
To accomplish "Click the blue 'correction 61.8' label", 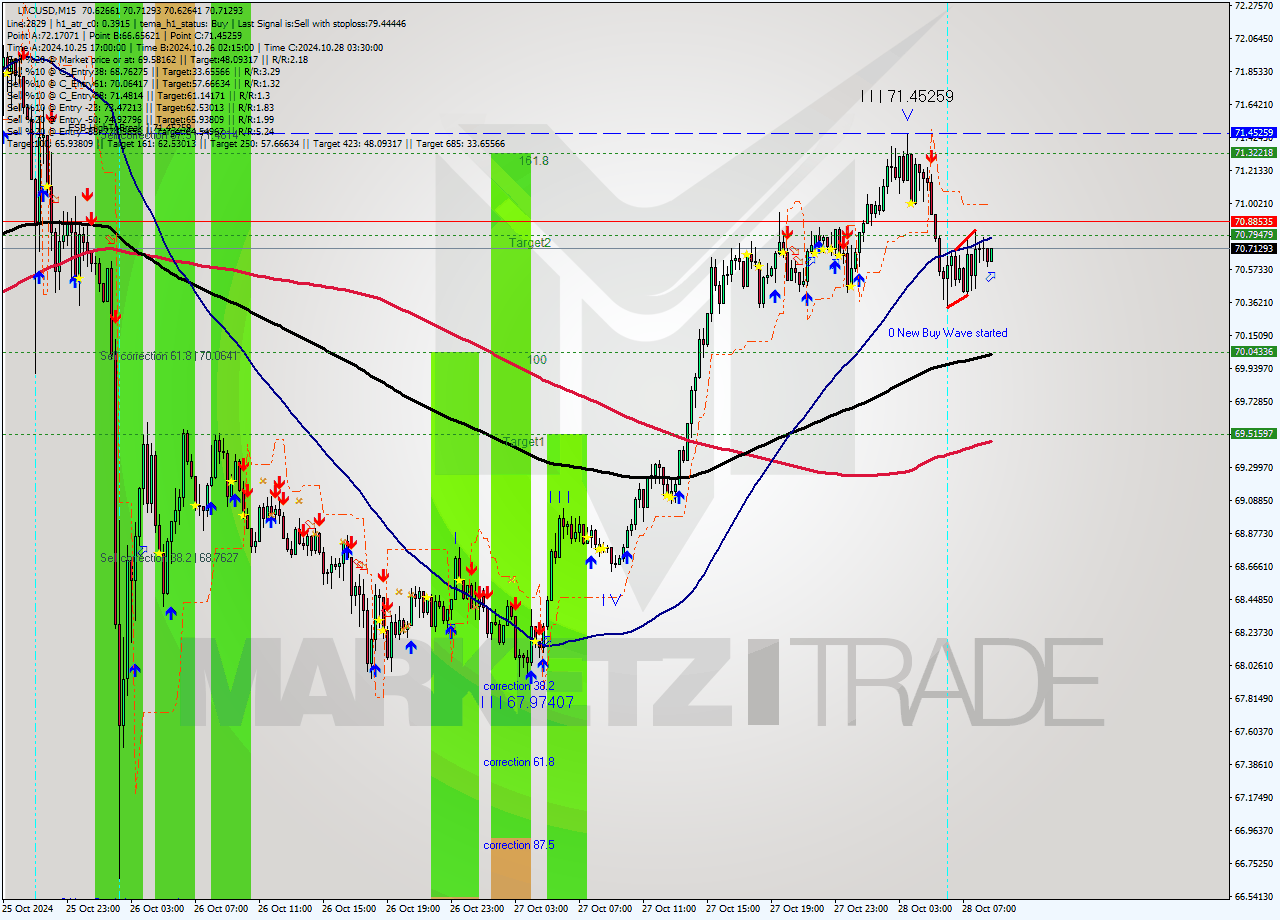I will point(518,762).
